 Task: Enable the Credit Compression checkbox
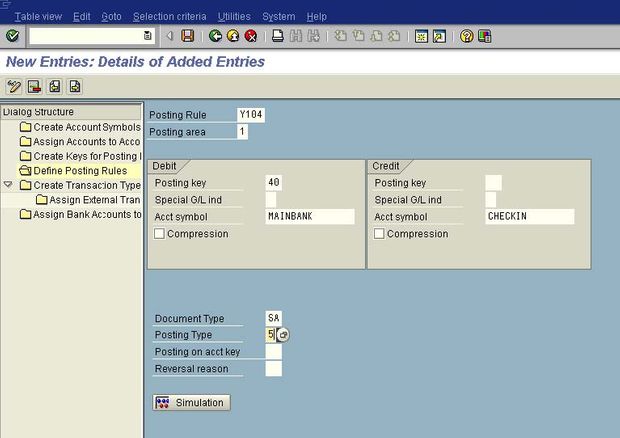tap(379, 233)
